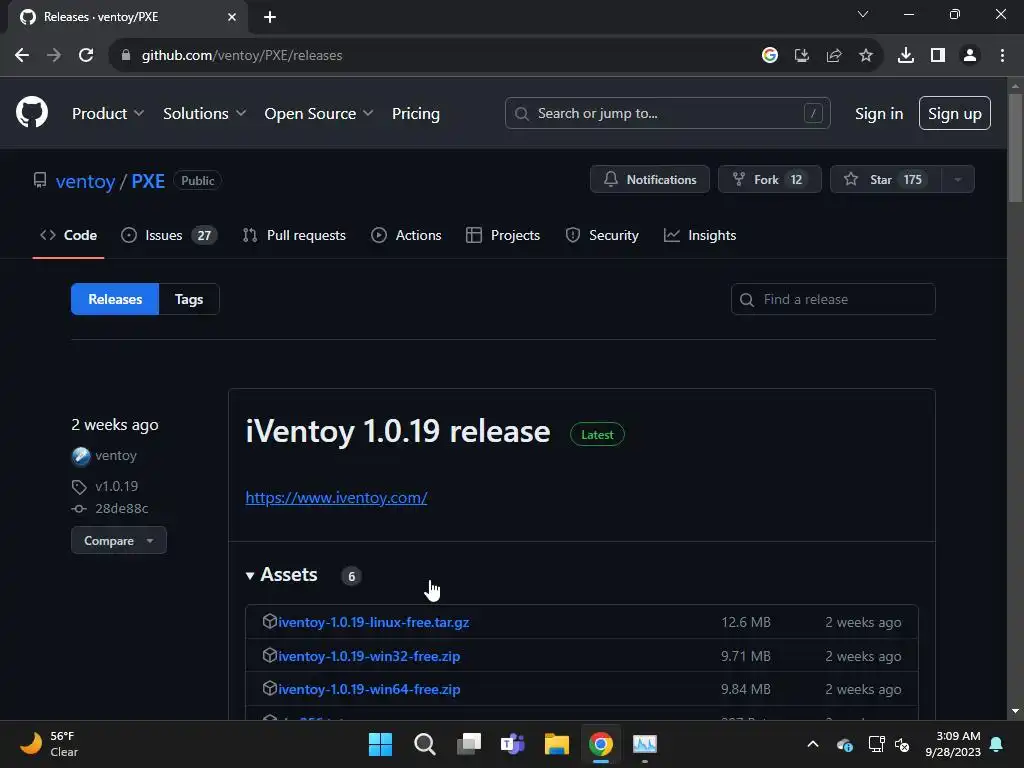Select the Tags view button
This screenshot has height=768, width=1024.
[189, 299]
